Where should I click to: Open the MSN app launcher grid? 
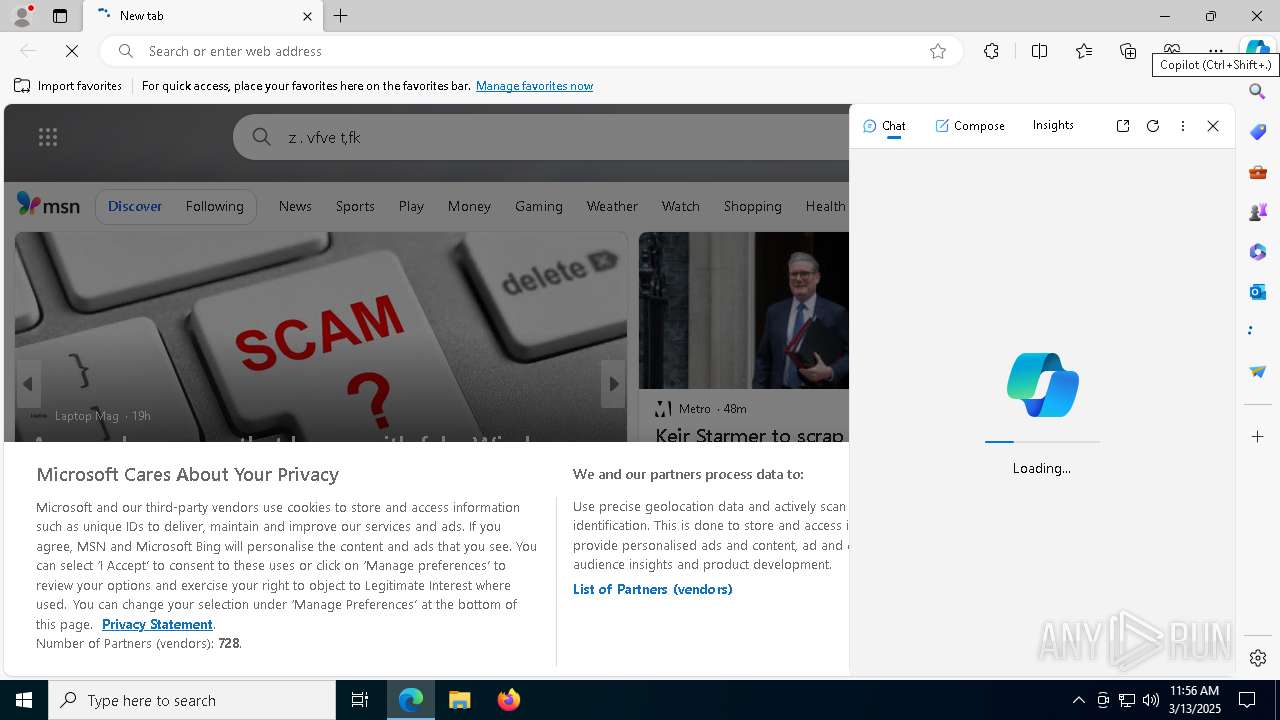click(x=48, y=137)
